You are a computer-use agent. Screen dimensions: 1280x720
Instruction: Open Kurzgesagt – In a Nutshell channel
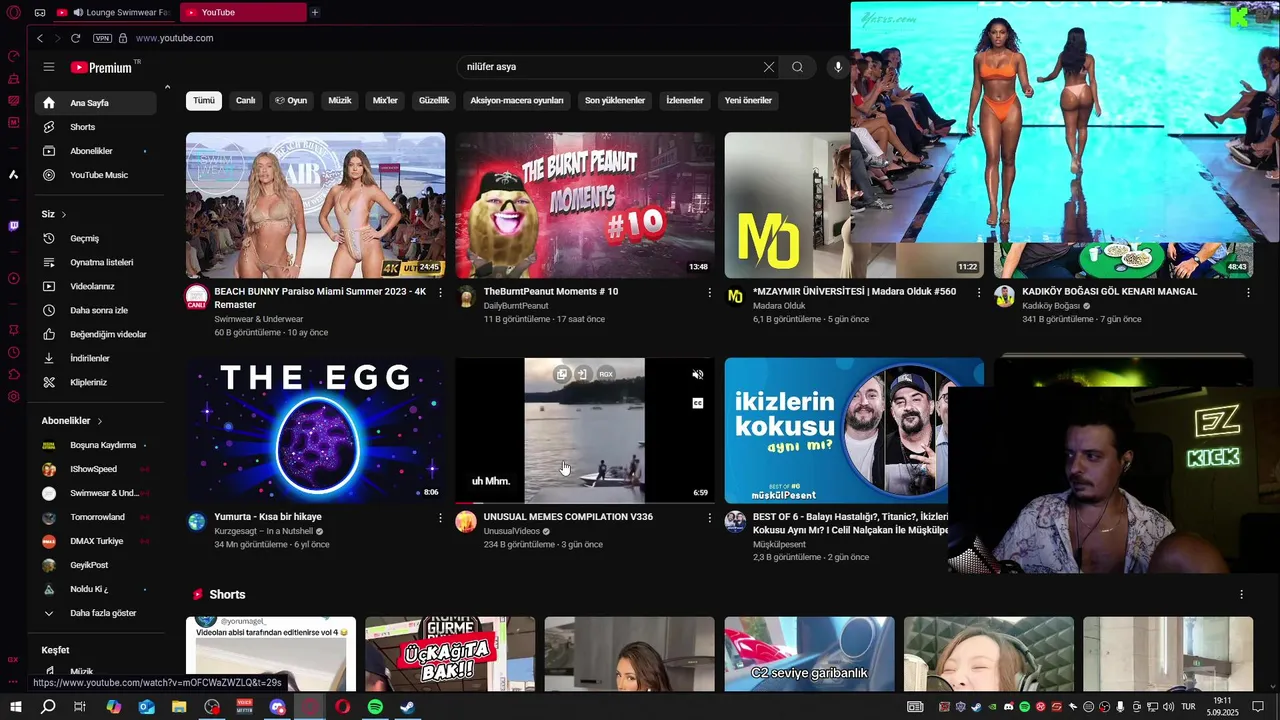264,531
